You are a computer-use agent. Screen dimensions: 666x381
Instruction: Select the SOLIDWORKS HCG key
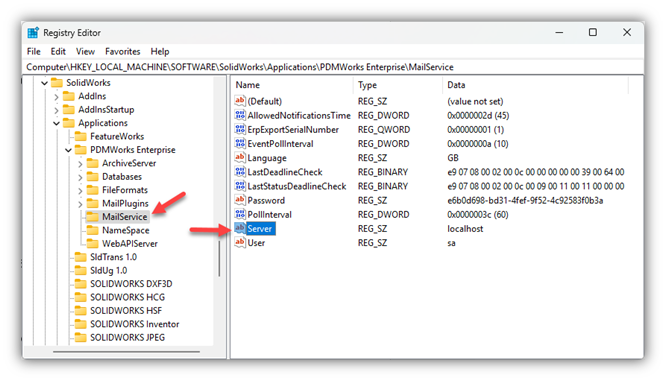[x=127, y=297]
